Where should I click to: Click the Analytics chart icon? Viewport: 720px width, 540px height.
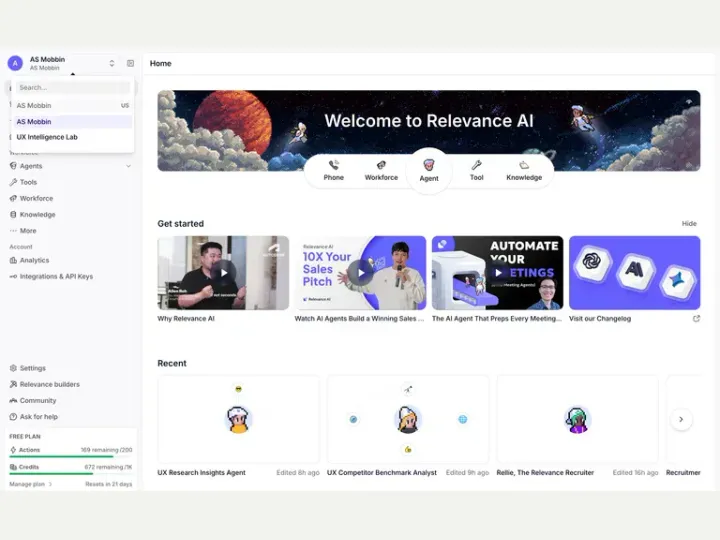pos(13,260)
